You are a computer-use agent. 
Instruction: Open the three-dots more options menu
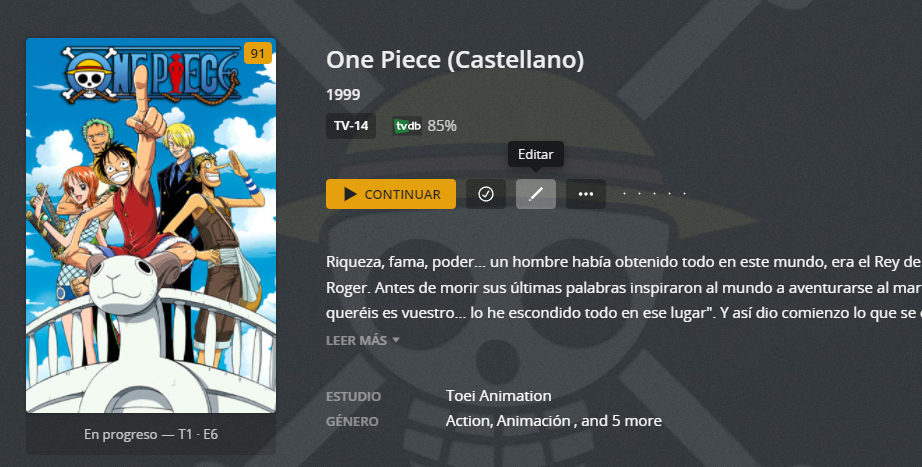[x=586, y=194]
